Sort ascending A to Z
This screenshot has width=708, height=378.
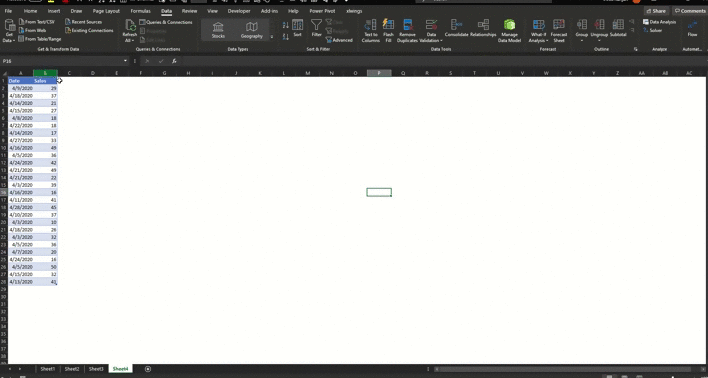[285, 25]
